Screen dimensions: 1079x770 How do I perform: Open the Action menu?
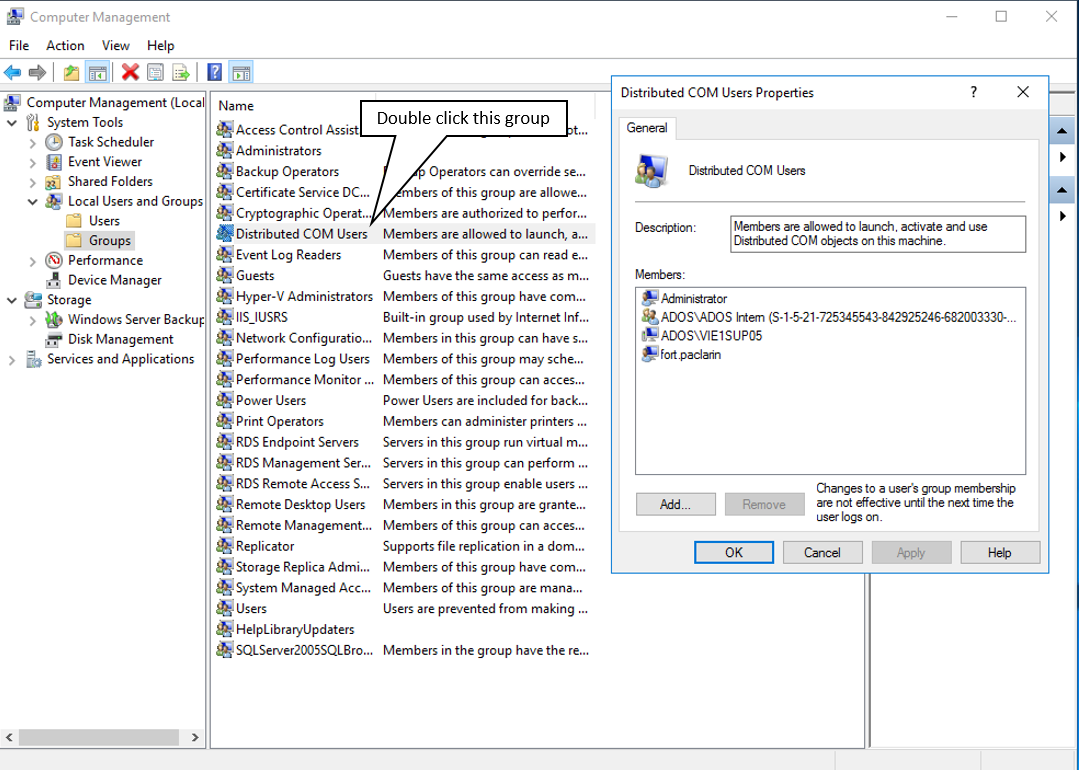point(65,45)
